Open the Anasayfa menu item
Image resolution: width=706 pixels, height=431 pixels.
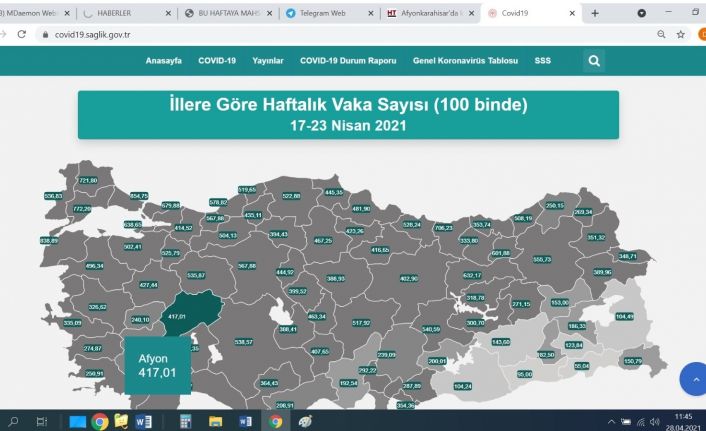[x=163, y=61]
